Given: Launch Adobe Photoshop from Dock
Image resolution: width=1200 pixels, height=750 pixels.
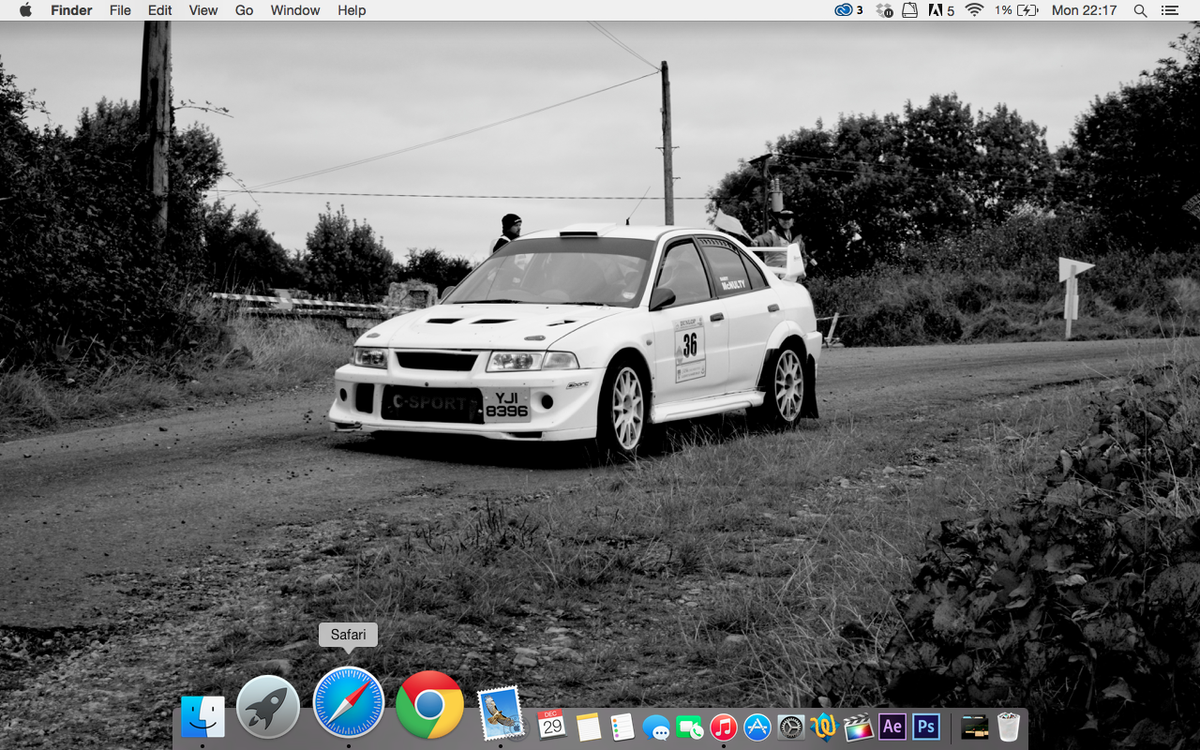Looking at the screenshot, I should click(x=926, y=726).
